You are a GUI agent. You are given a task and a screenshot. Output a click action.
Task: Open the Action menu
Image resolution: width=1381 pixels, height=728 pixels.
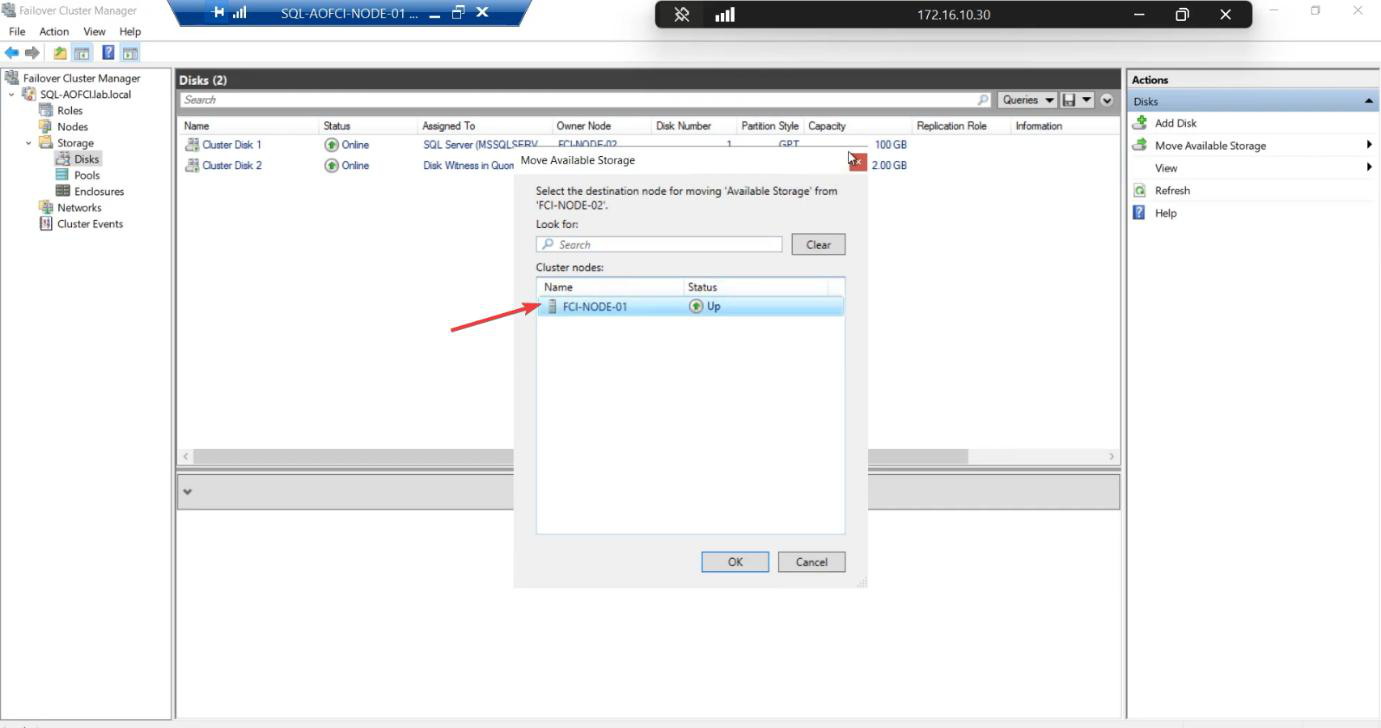coord(54,32)
